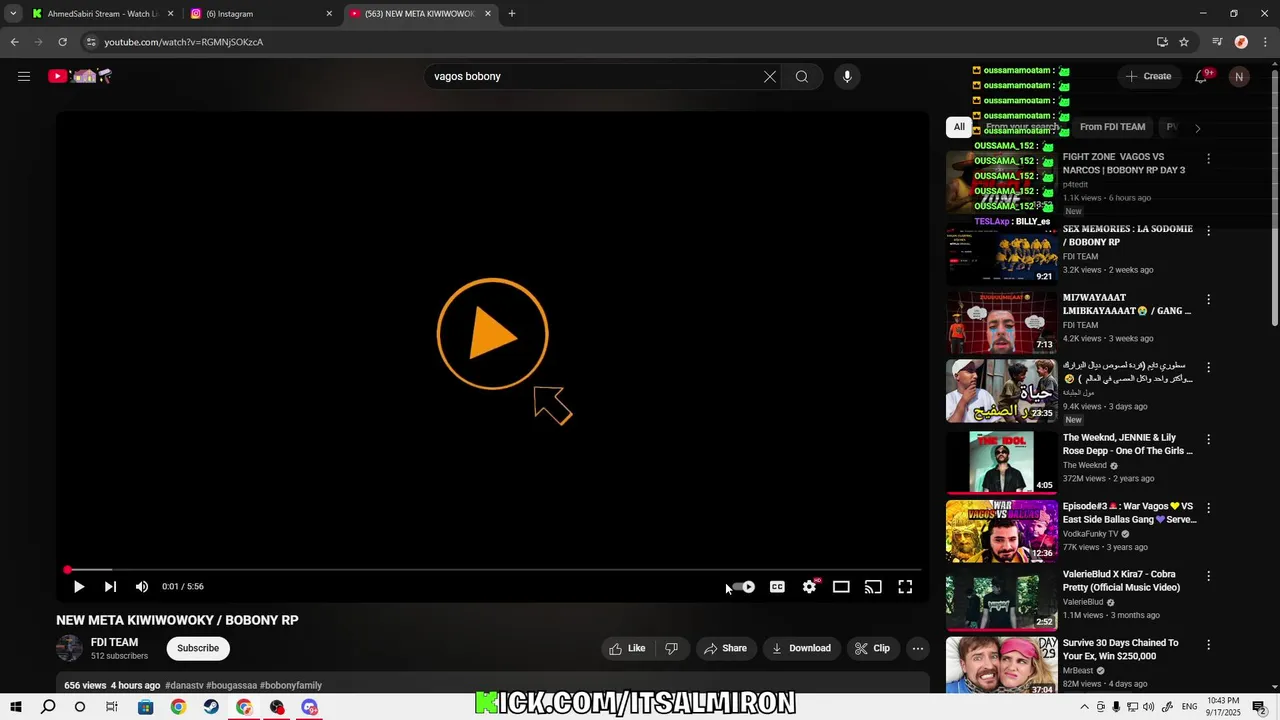Open options for MI7WAYAAAT video
The height and width of the screenshot is (720, 1280).
[x=1208, y=299]
